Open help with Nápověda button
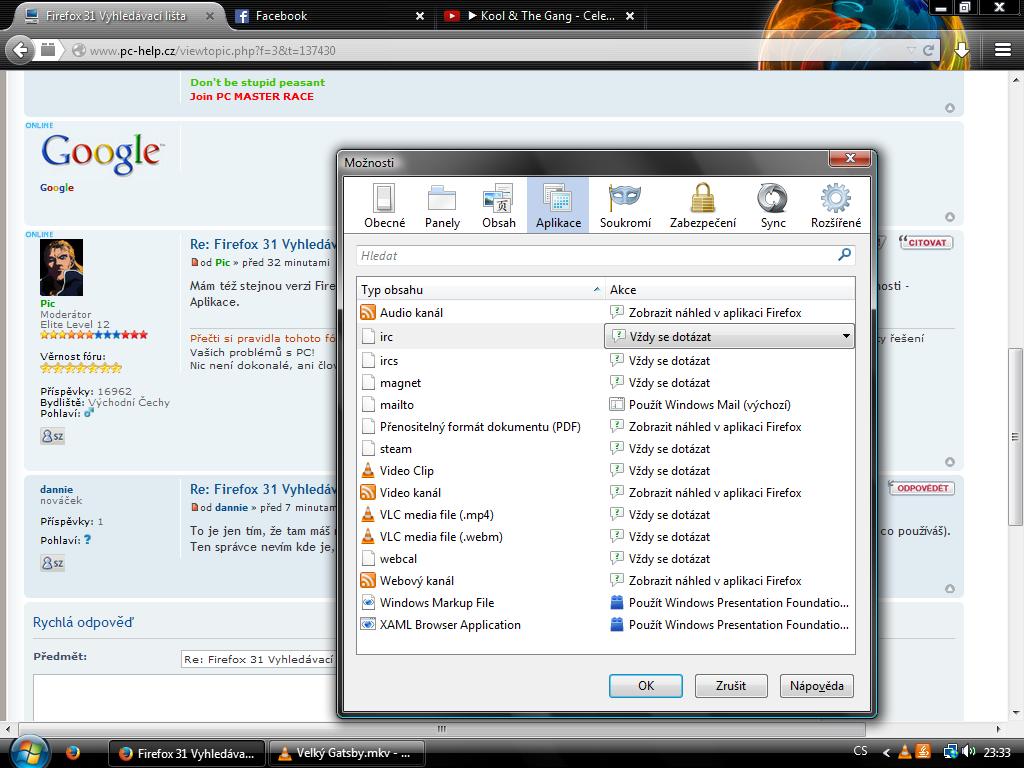The height and width of the screenshot is (768, 1024). [816, 686]
